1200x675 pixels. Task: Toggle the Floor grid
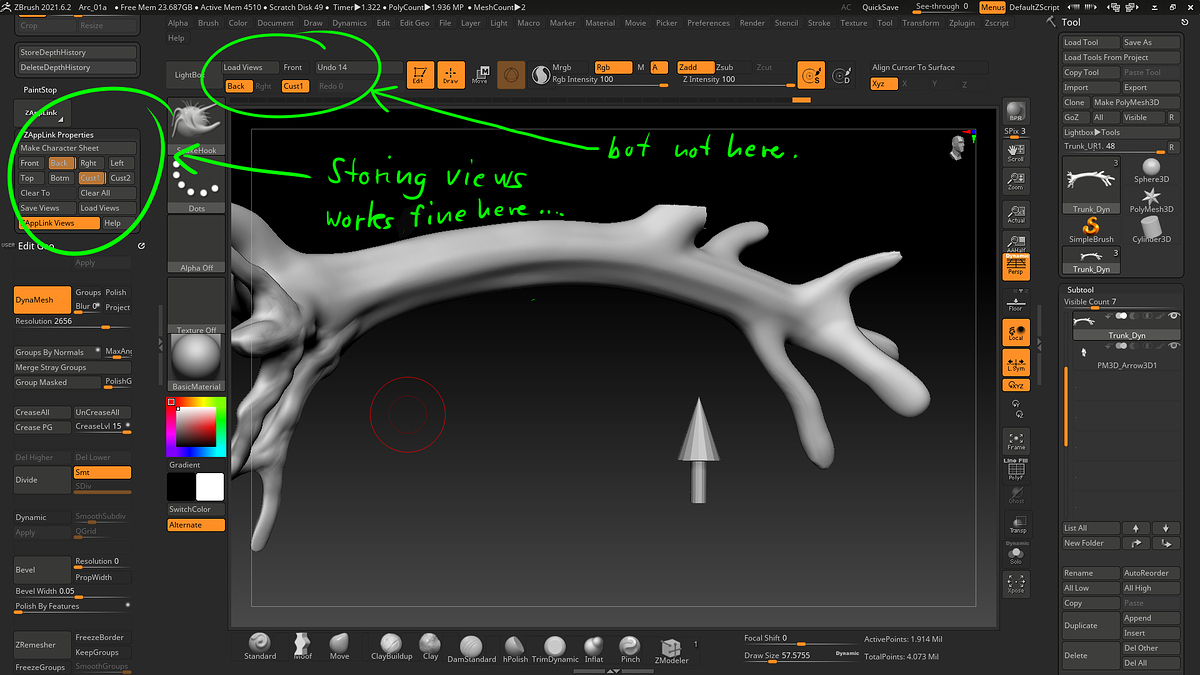click(1016, 304)
